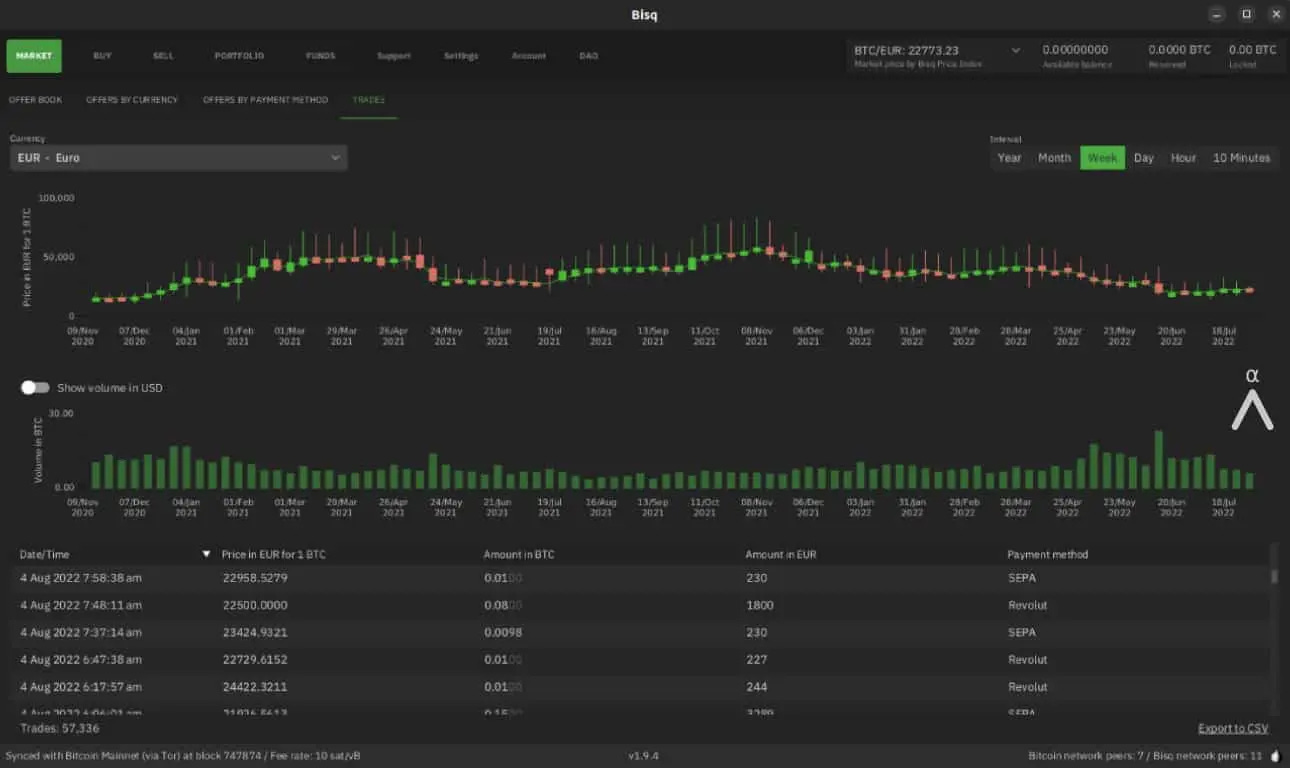Click the version v1.9.4 label
Image resolution: width=1290 pixels, height=768 pixels.
tap(644, 756)
